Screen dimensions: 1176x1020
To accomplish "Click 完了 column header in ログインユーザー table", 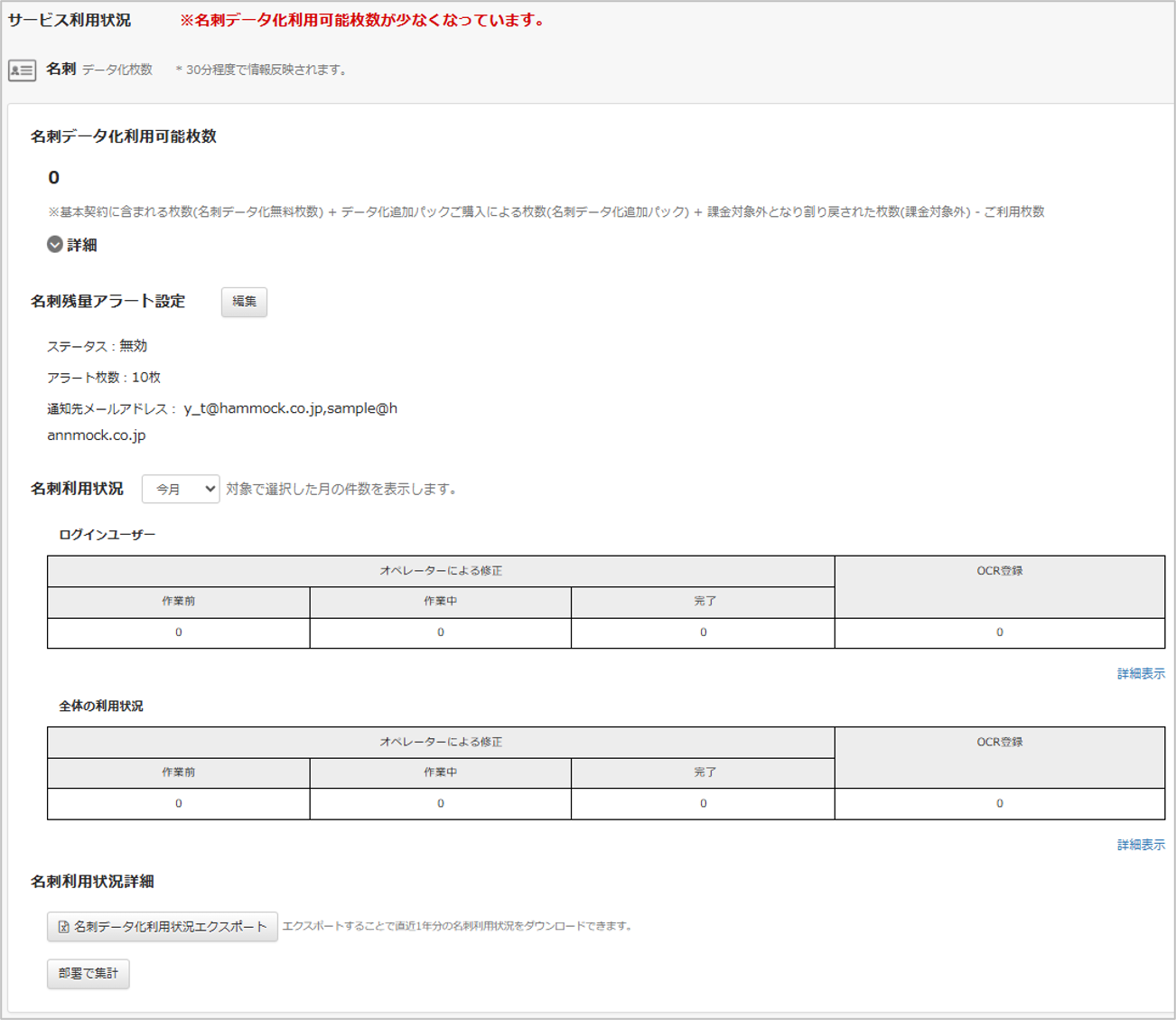I will tap(704, 603).
